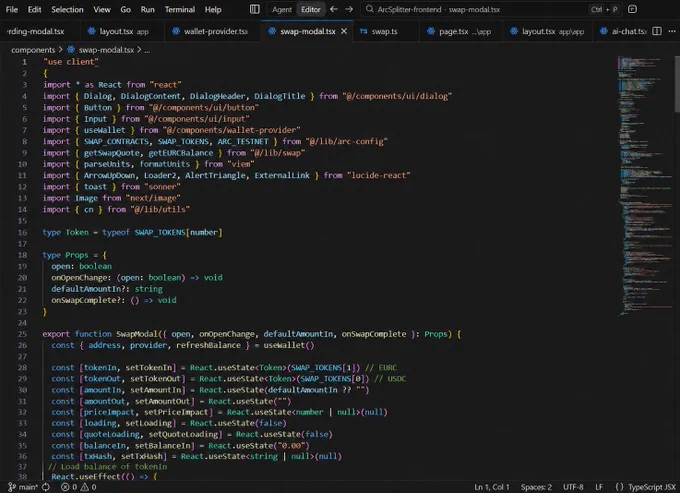Image resolution: width=680 pixels, height=493 pixels.
Task: Open the Edit menu
Action: [34, 10]
